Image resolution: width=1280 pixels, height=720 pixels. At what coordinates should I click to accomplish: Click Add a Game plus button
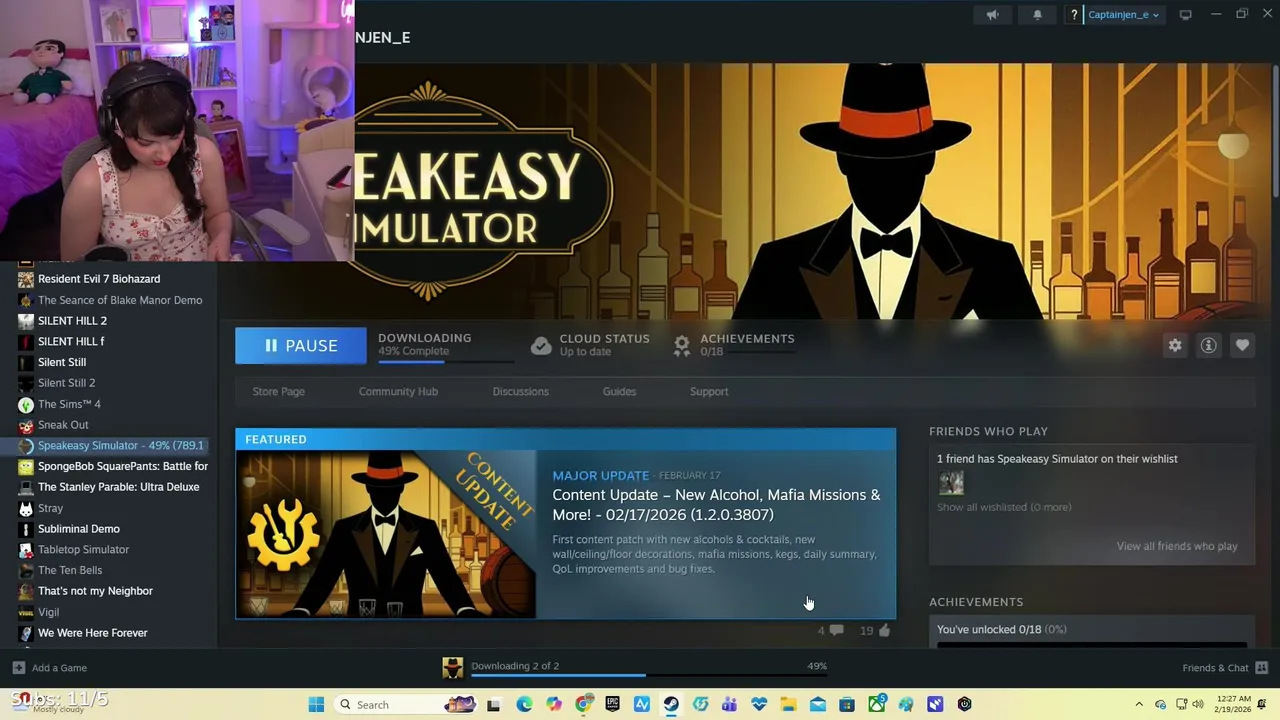[18, 668]
